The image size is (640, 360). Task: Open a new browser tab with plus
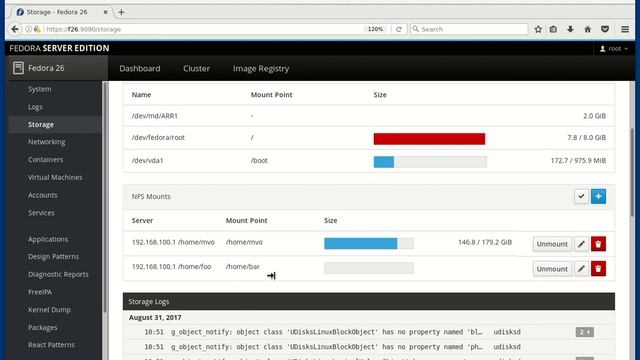121,12
